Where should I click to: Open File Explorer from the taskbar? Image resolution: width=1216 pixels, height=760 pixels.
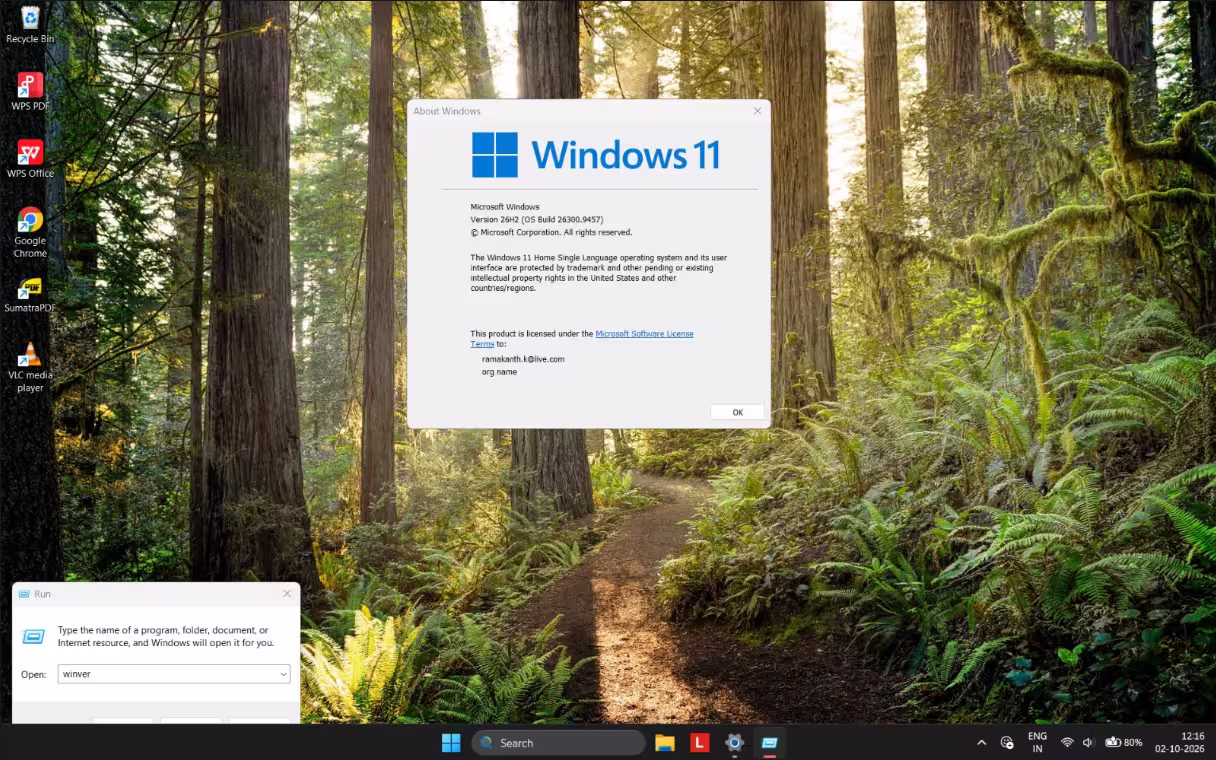(665, 743)
